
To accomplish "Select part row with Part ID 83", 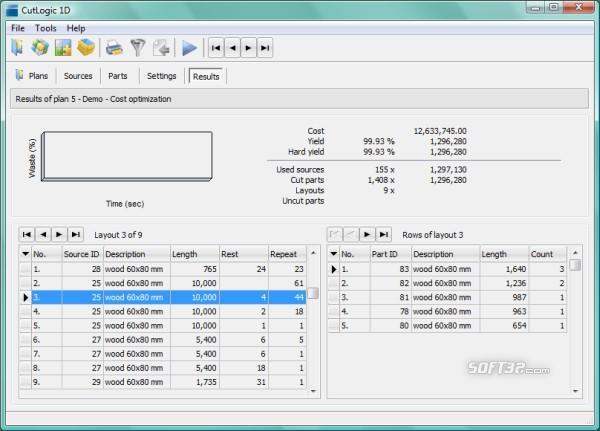I will 447,269.
